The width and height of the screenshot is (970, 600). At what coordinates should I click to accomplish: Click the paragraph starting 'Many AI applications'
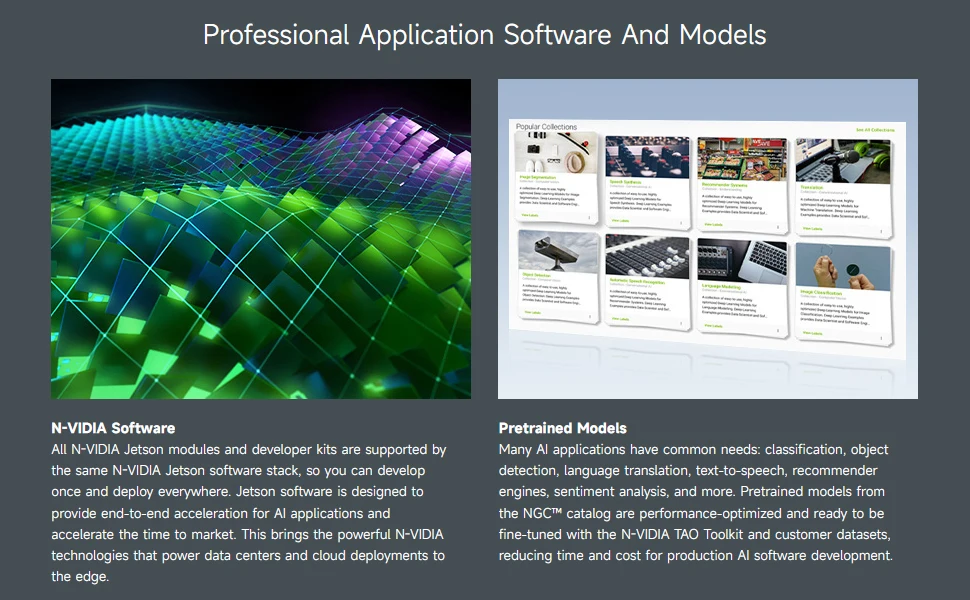click(696, 502)
